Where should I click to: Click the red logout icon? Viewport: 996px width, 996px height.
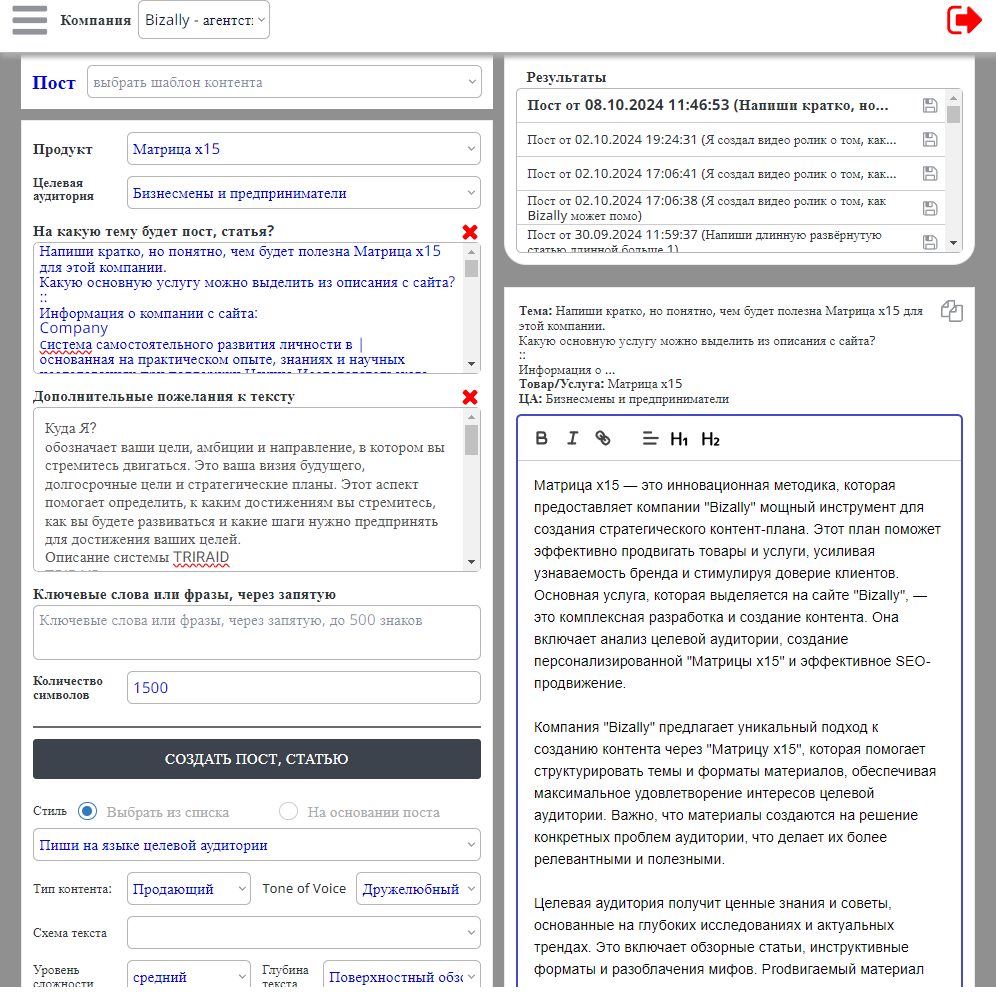pos(964,20)
